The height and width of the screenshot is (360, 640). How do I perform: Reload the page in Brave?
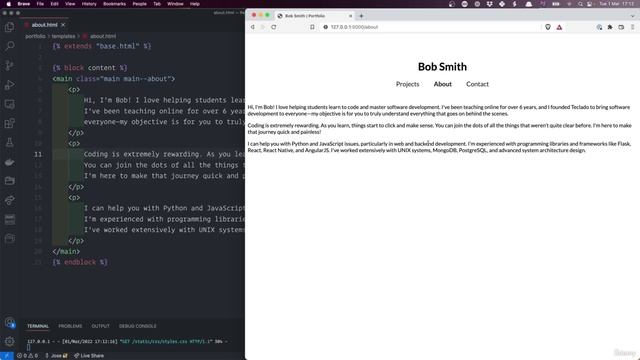(x=273, y=27)
